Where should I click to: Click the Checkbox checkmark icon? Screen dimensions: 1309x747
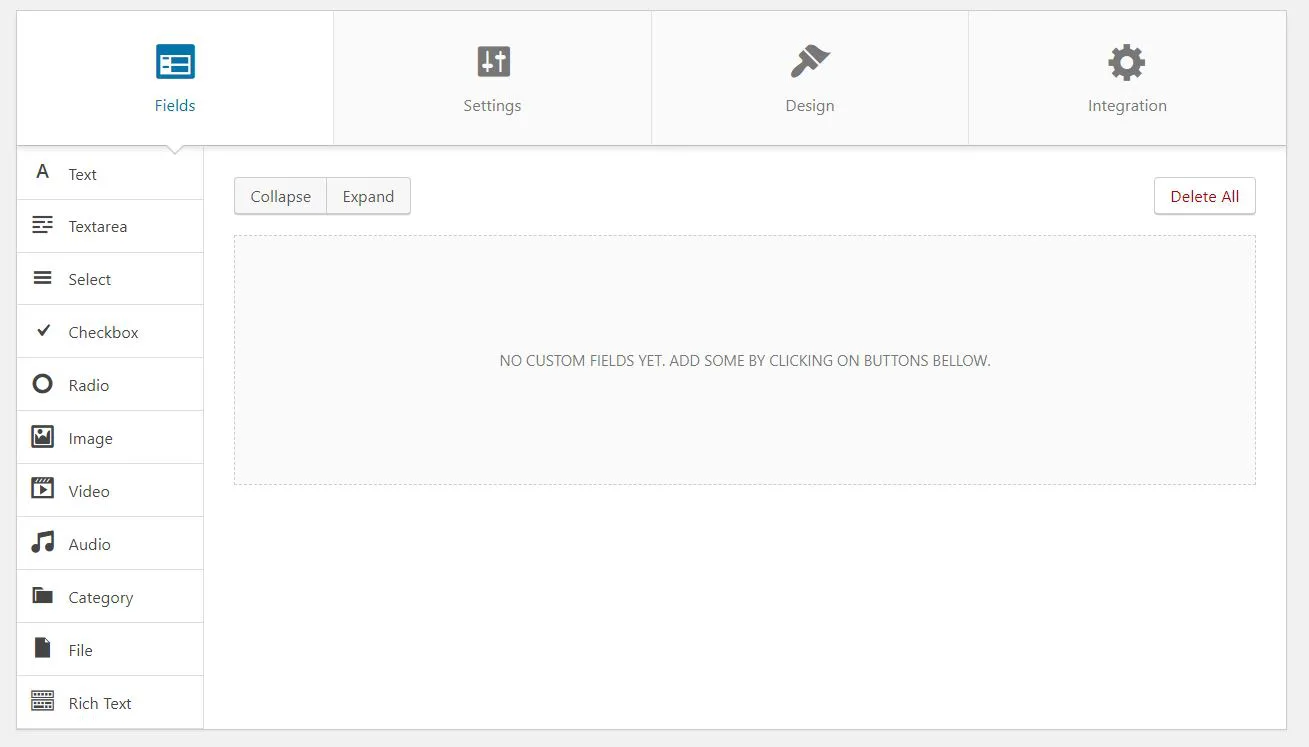pos(43,330)
